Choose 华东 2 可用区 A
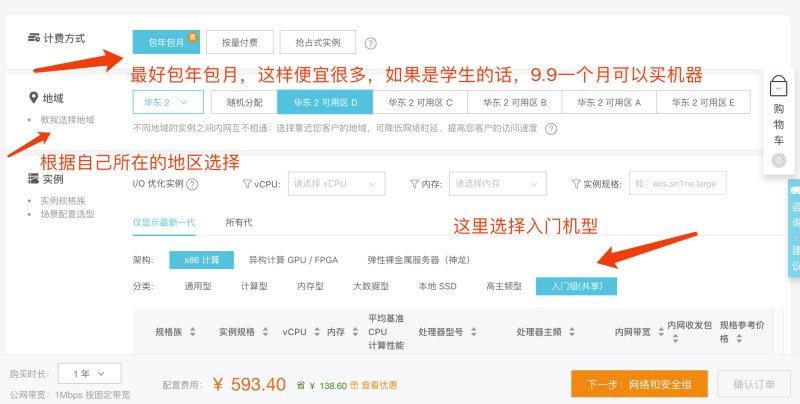Viewport: 800px width, 404px height. pyautogui.click(x=609, y=102)
